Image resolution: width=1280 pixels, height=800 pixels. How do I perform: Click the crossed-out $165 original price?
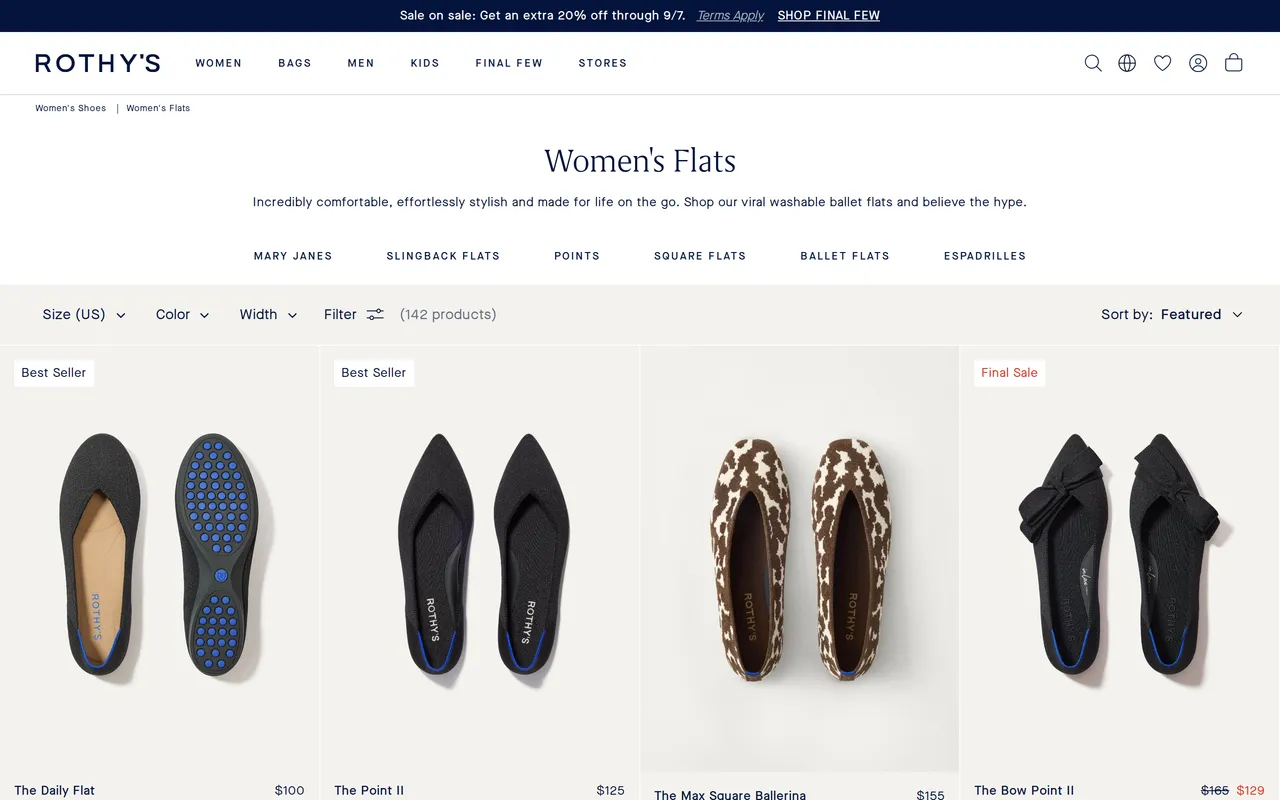pyautogui.click(x=1215, y=790)
